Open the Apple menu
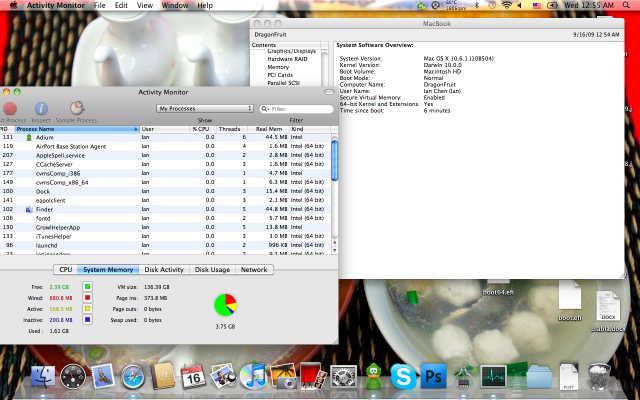Image resolution: width=640 pixels, height=400 pixels. pos(13,5)
